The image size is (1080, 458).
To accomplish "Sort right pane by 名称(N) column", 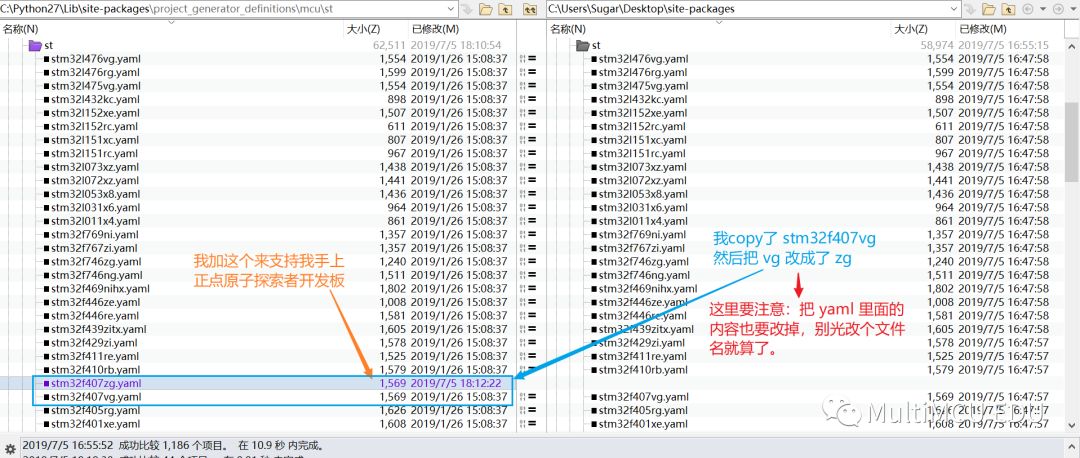I will (568, 29).
